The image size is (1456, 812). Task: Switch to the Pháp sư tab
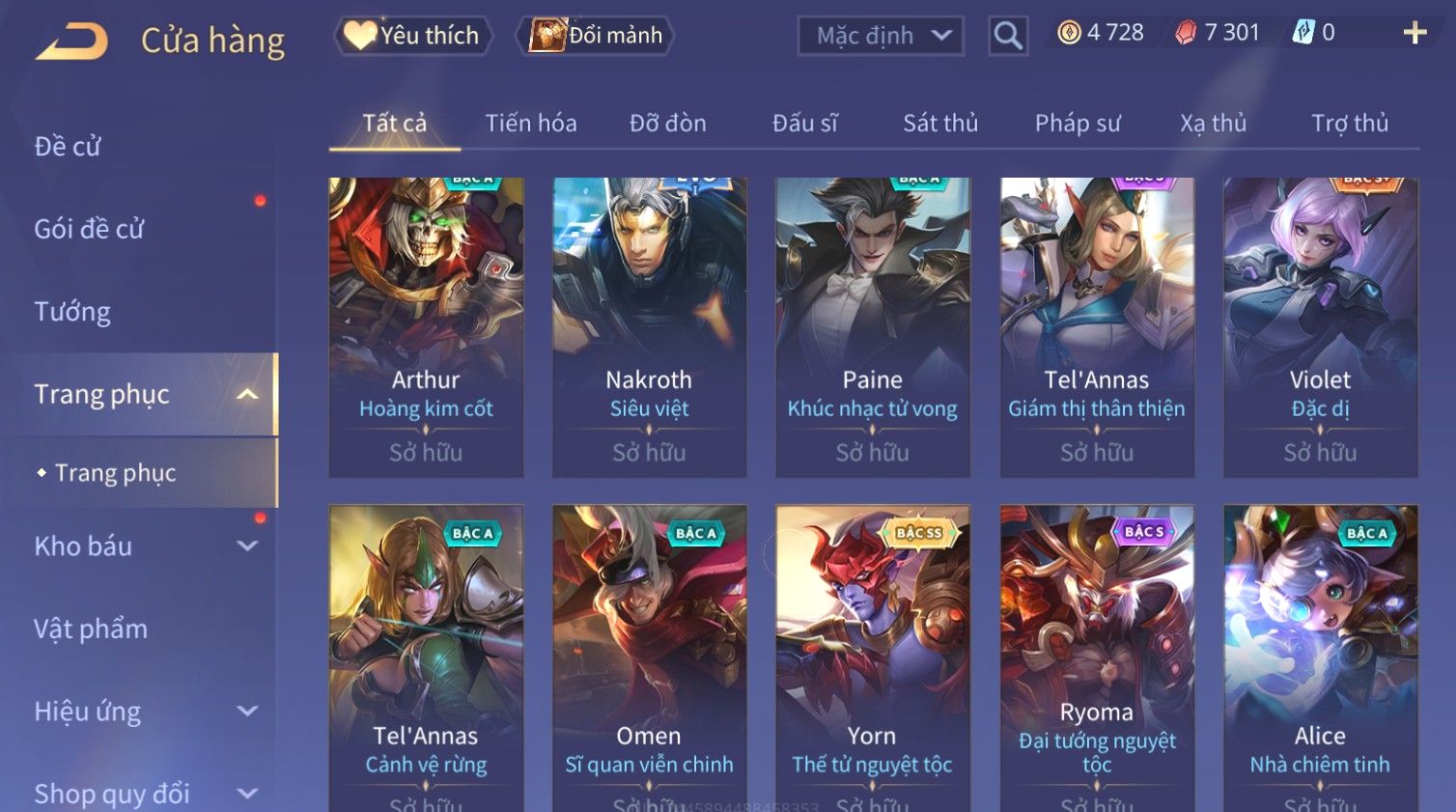[x=1078, y=124]
